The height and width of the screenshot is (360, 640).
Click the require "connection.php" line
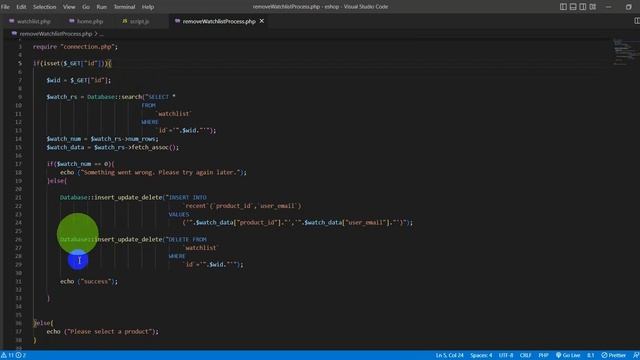click(75, 47)
